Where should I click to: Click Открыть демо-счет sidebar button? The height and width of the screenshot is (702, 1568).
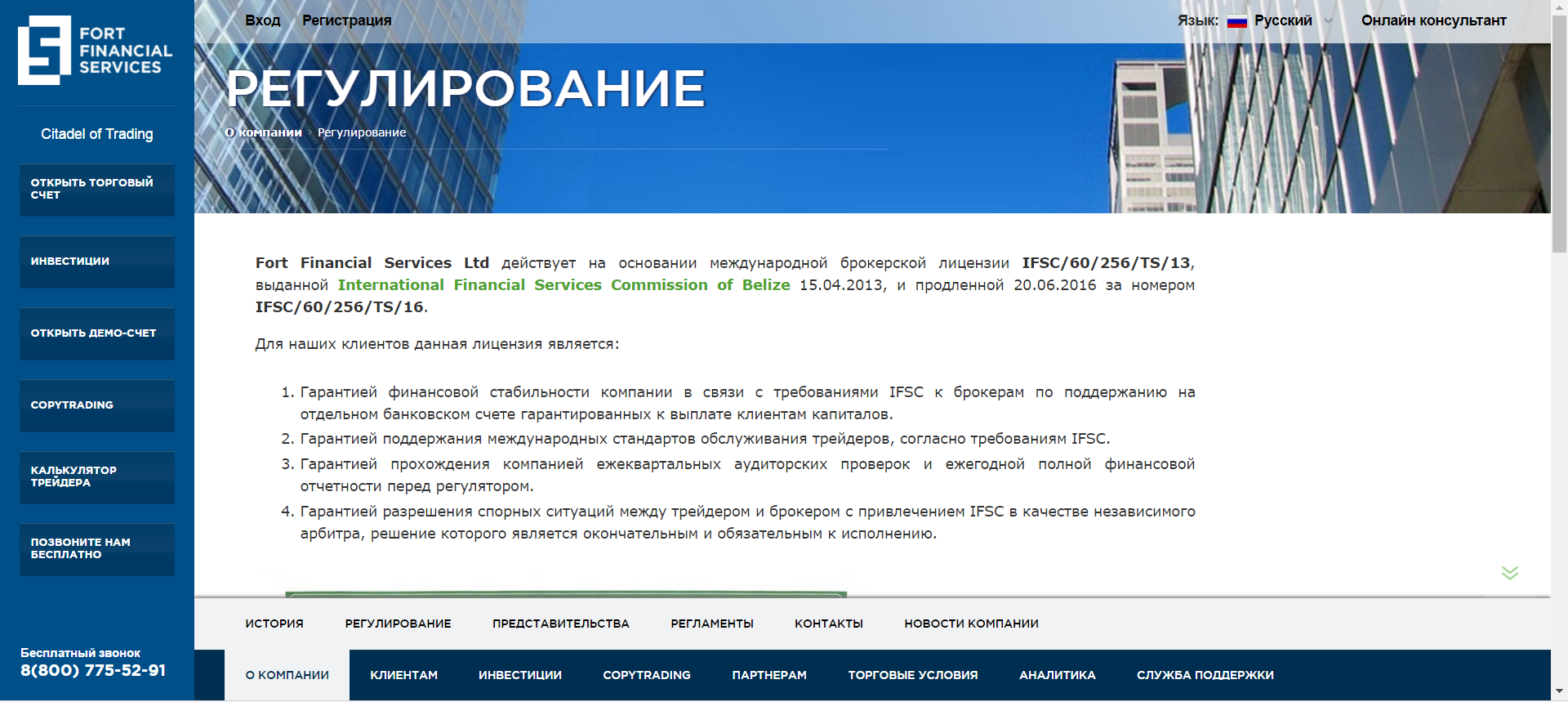pos(97,333)
